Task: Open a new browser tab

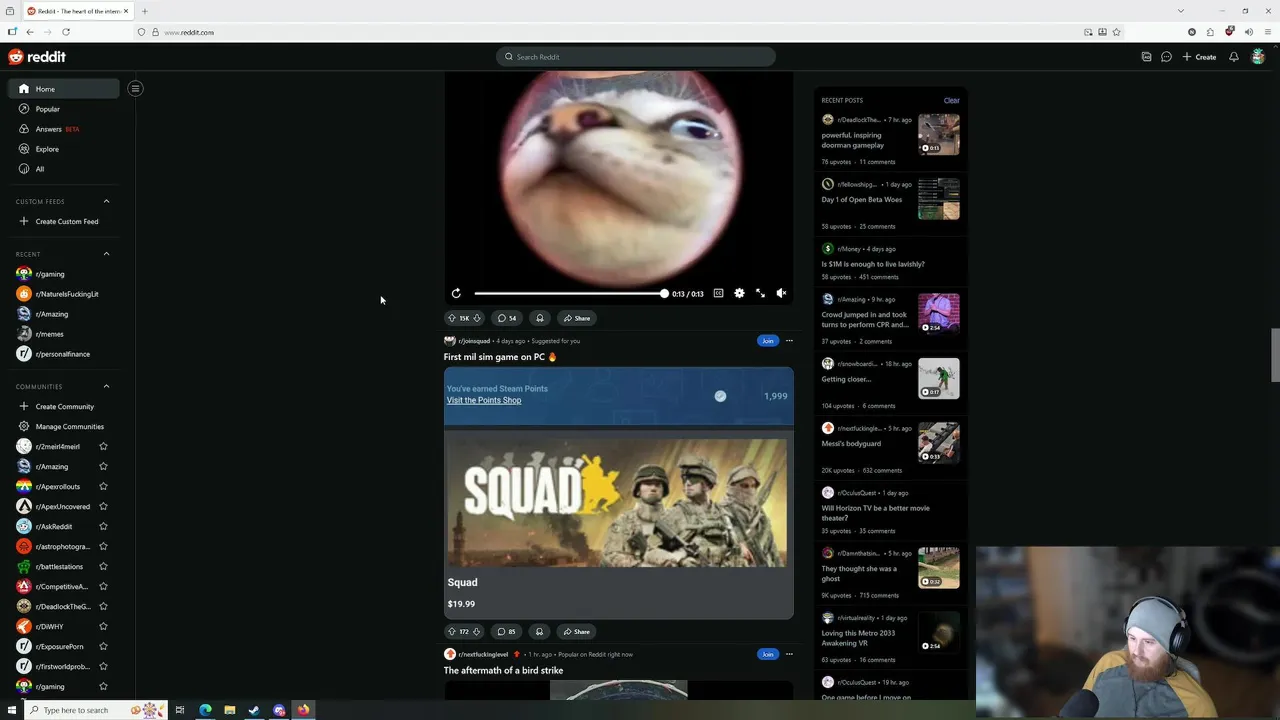Action: 144,11
